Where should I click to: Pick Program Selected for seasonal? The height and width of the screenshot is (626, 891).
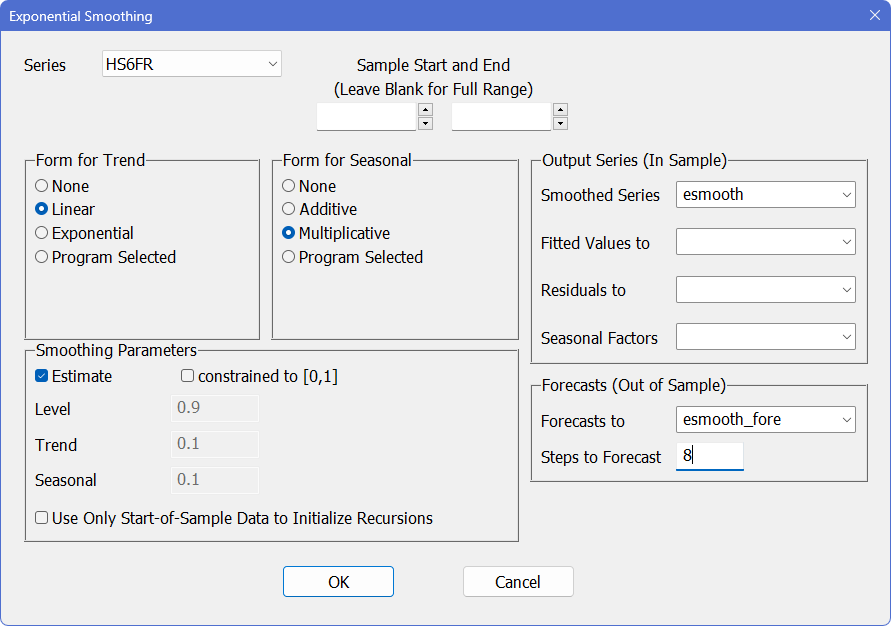[x=289, y=257]
